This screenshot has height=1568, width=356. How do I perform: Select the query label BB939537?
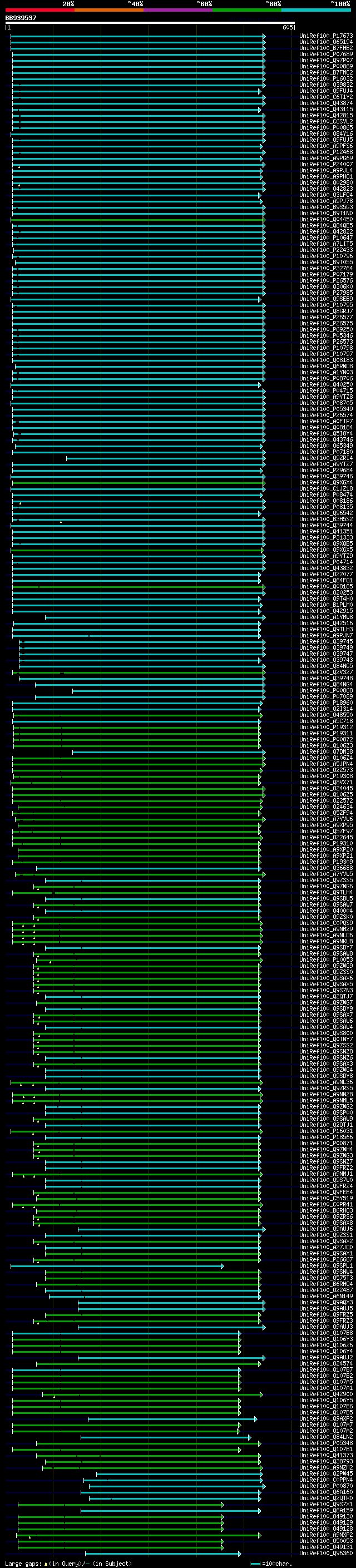[x=21, y=18]
